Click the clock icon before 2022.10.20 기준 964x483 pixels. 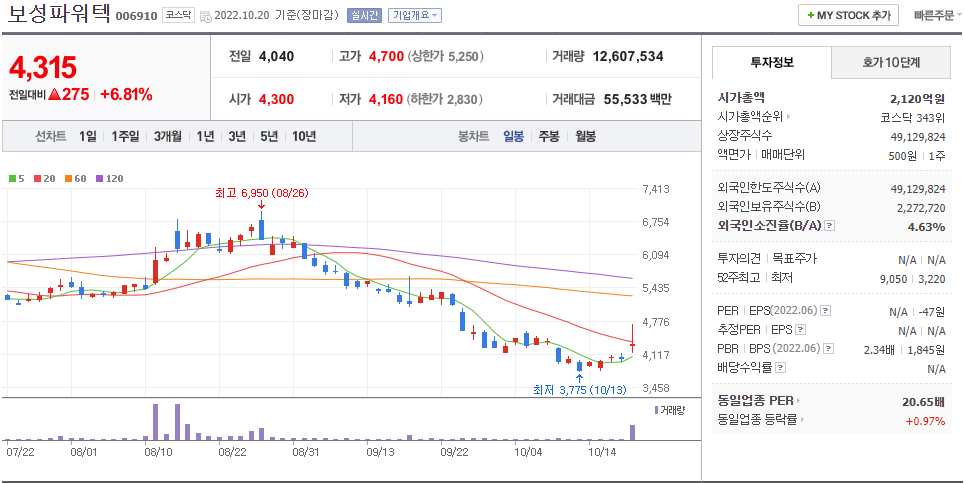tap(206, 17)
